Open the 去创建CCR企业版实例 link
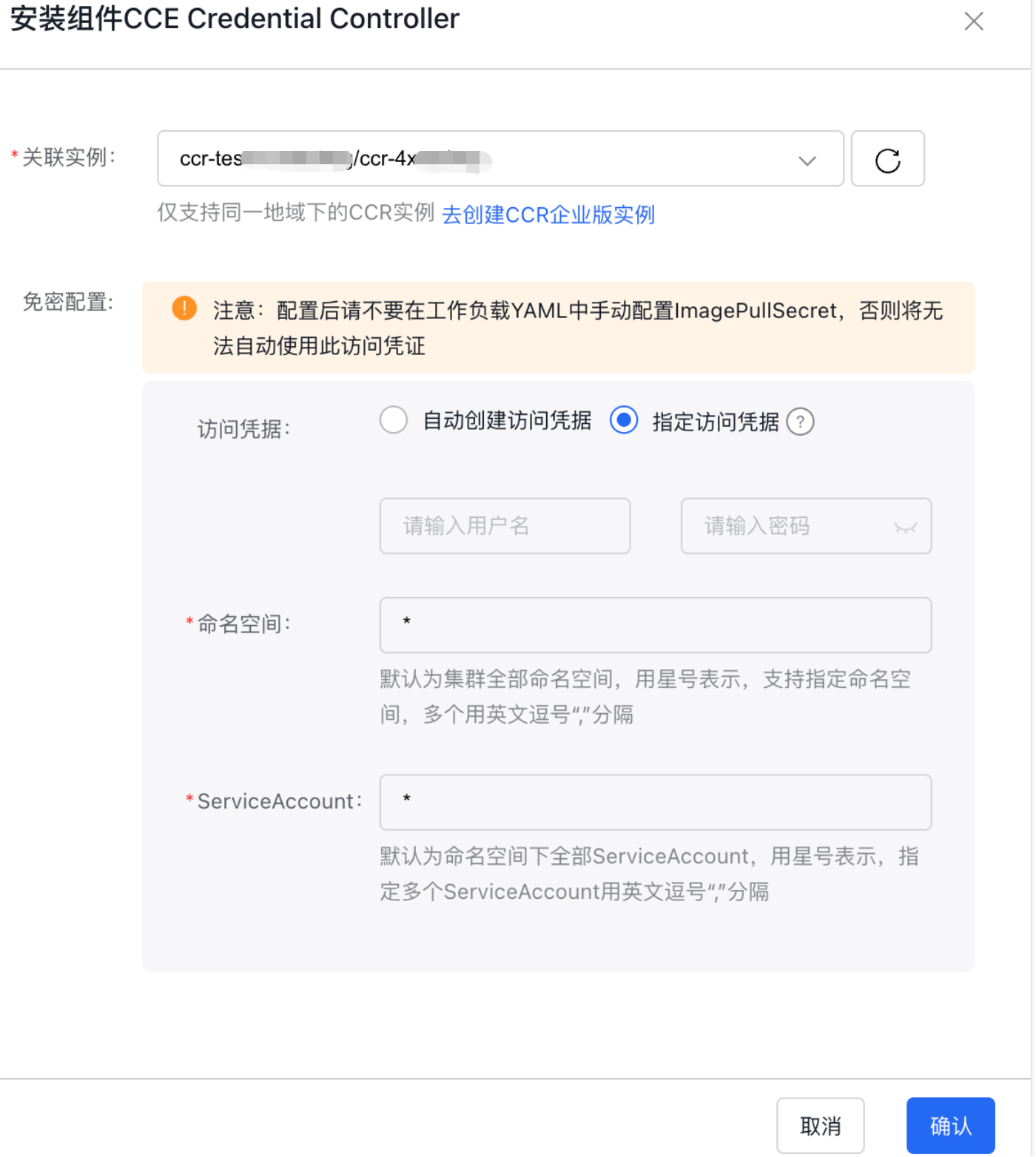The width and height of the screenshot is (1036, 1157). click(x=548, y=215)
